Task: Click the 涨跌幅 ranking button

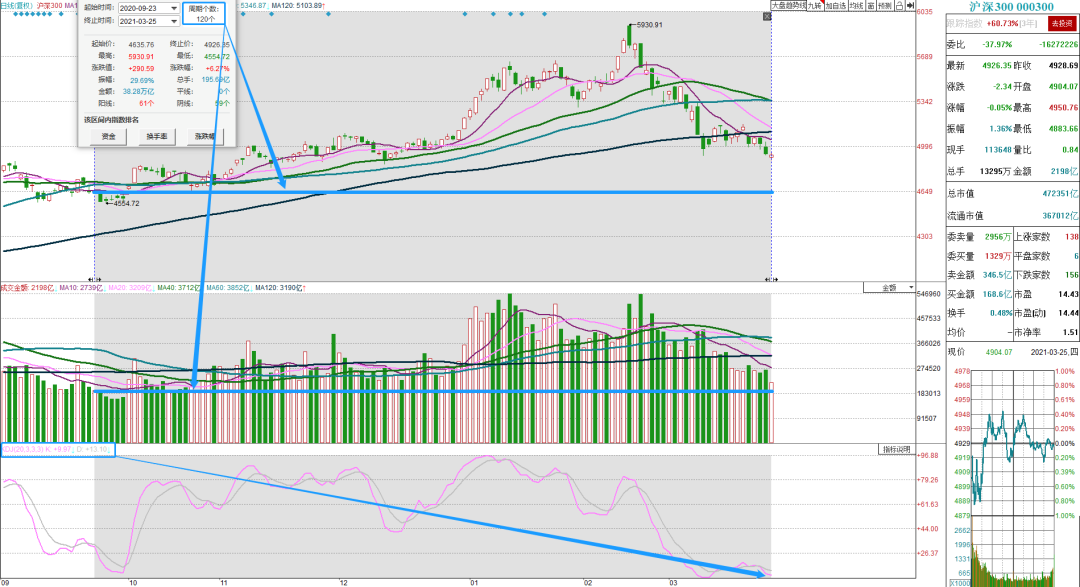Action: [205, 136]
